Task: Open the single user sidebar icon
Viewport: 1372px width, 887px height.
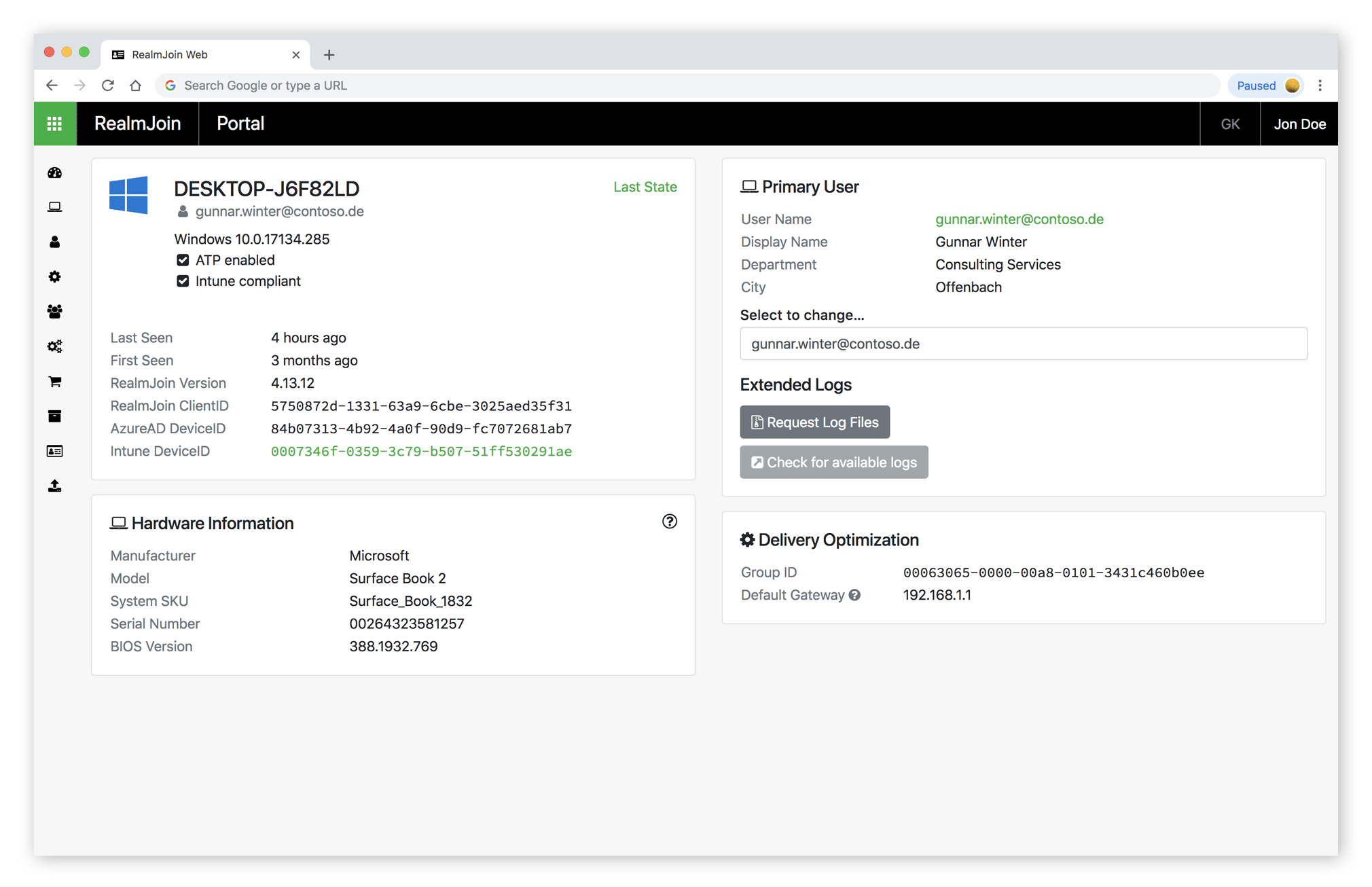Action: click(x=55, y=242)
